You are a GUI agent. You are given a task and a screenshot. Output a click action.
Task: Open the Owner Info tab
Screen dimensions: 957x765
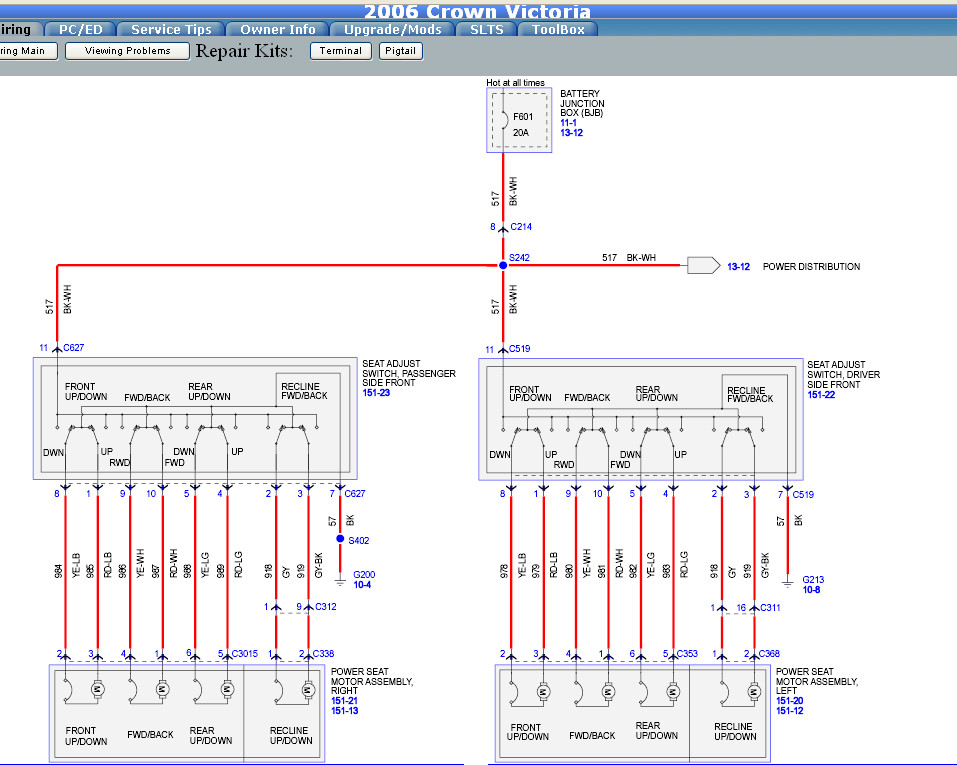pos(278,29)
